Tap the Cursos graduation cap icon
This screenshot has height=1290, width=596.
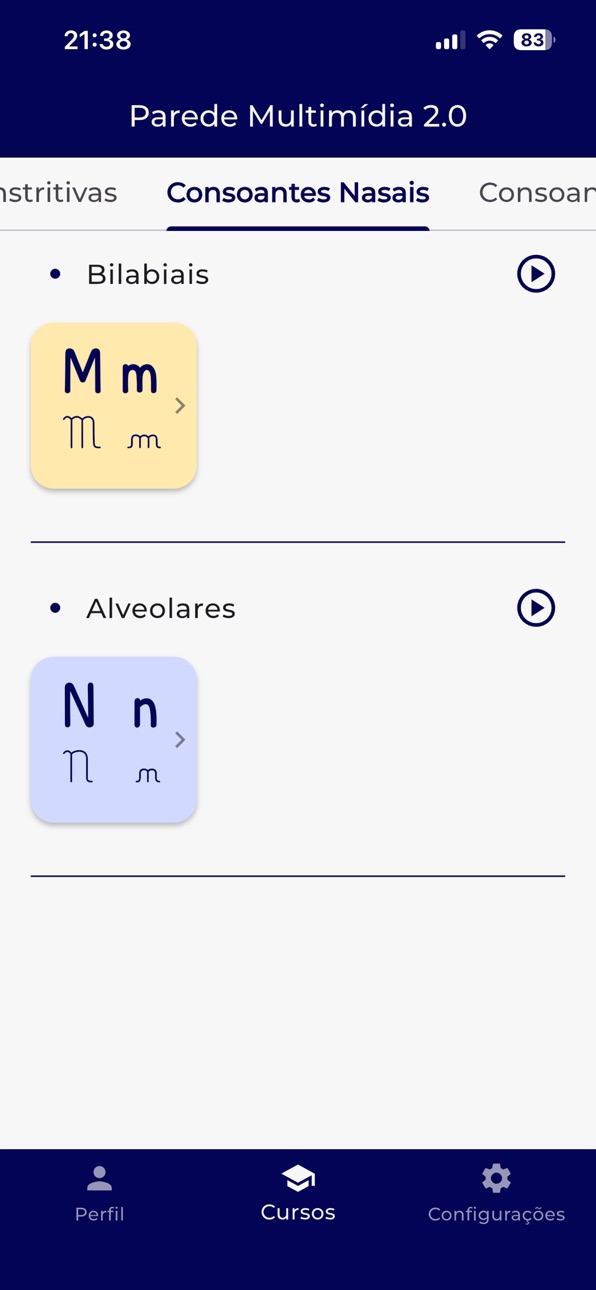(298, 1178)
